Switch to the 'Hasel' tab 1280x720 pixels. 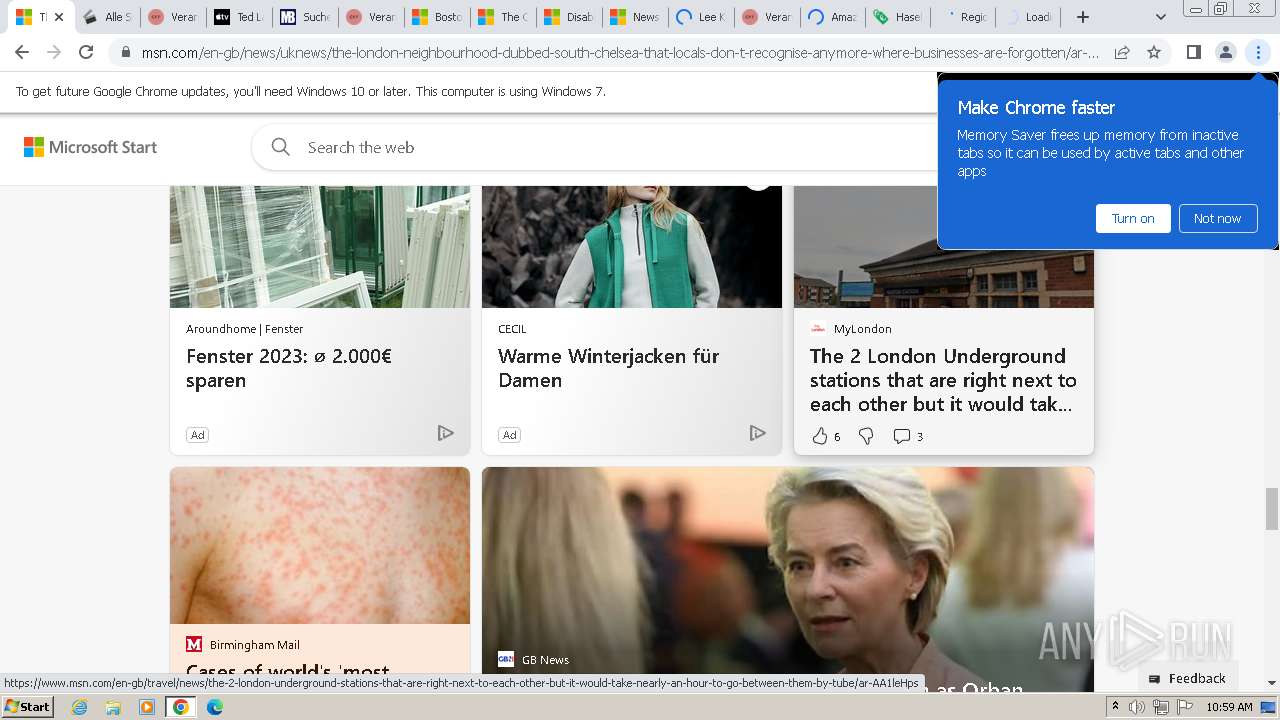point(898,17)
